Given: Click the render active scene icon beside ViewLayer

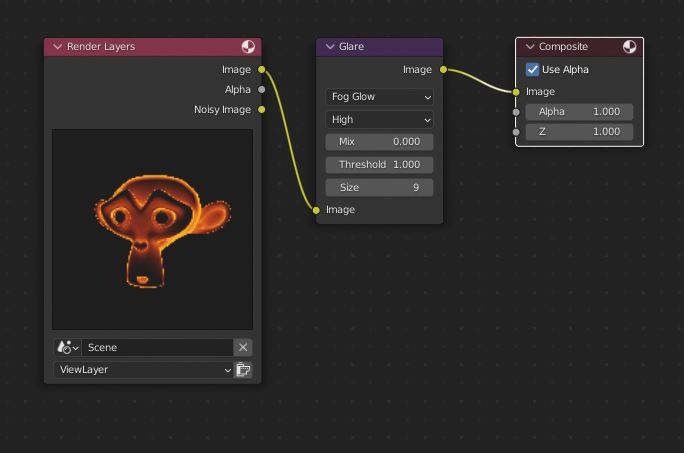Looking at the screenshot, I should 243,370.
